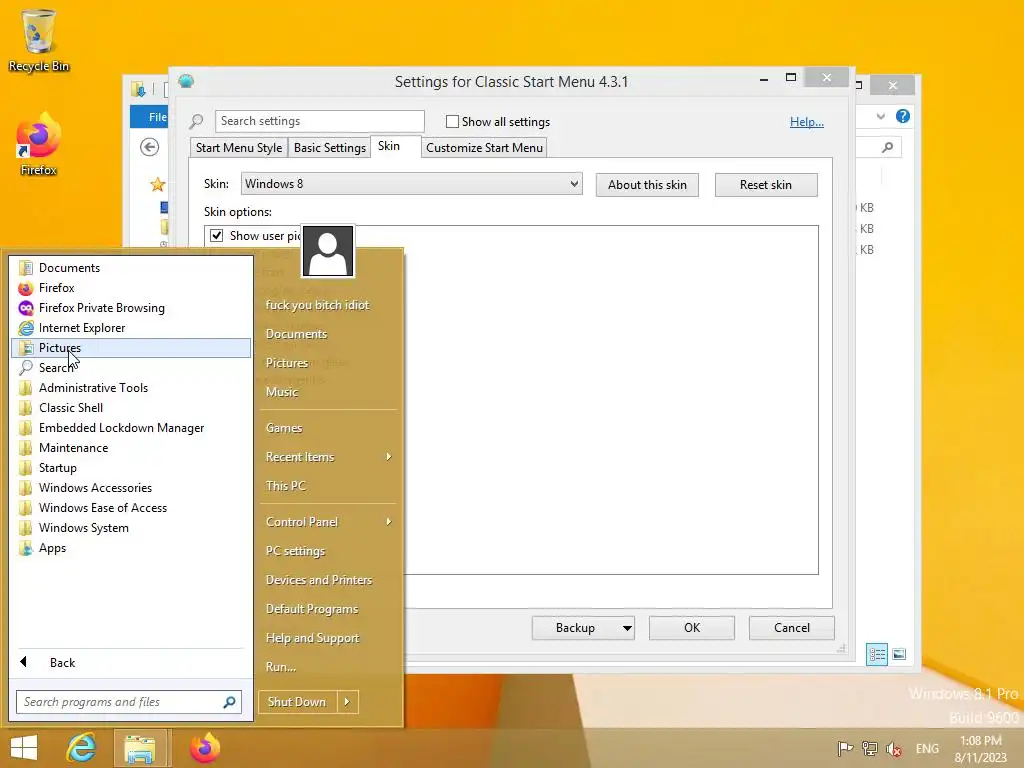Screen dimensions: 1024x768
Task: Click the user picture in start menu
Action: click(328, 251)
